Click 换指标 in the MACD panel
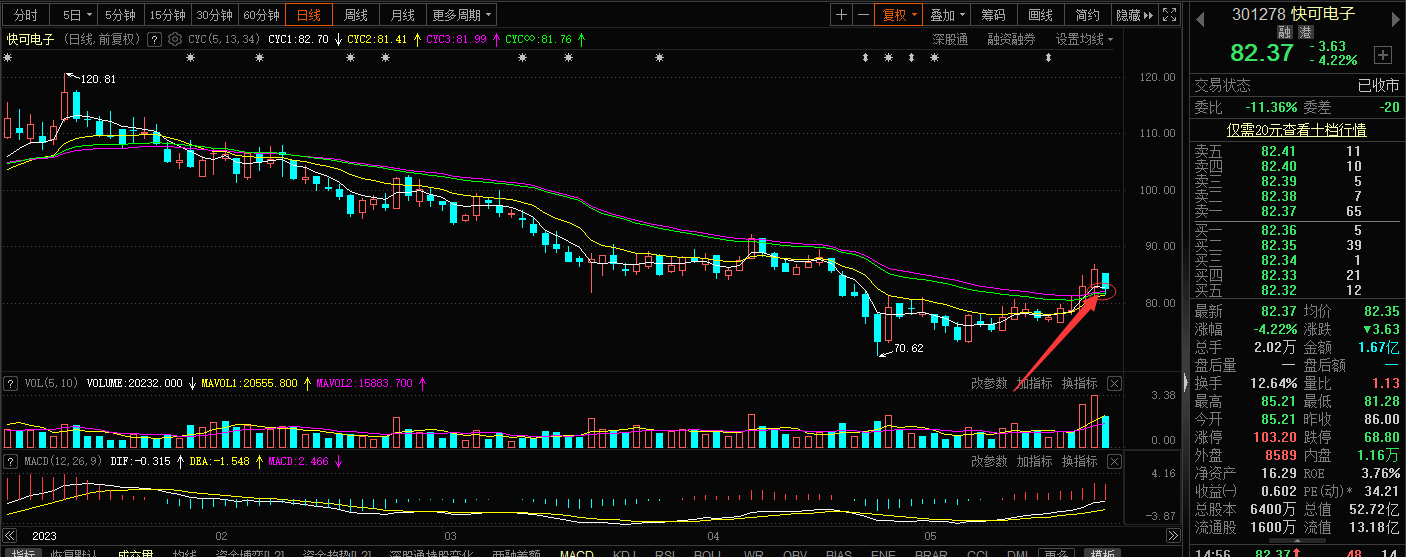This screenshot has height=557, width=1406. (1079, 461)
